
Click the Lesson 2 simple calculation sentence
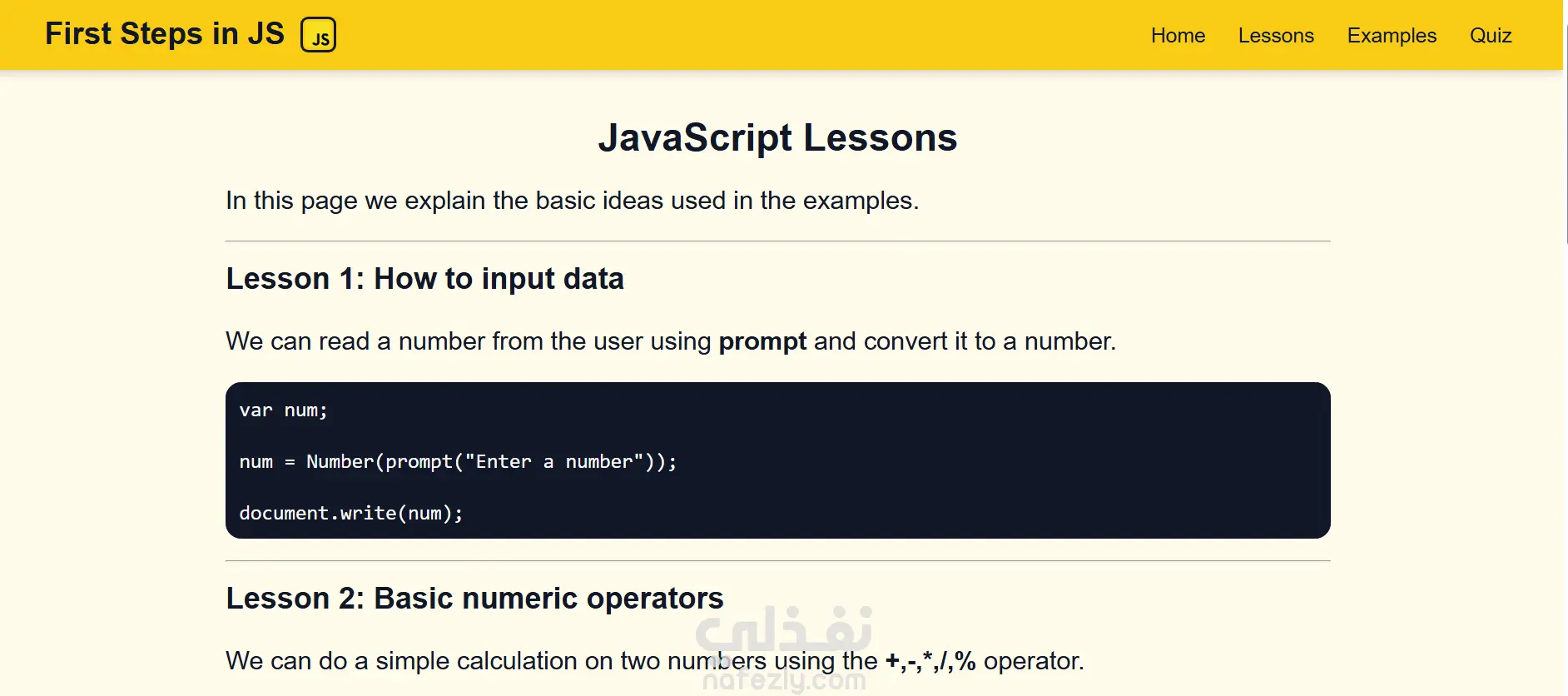click(655, 661)
